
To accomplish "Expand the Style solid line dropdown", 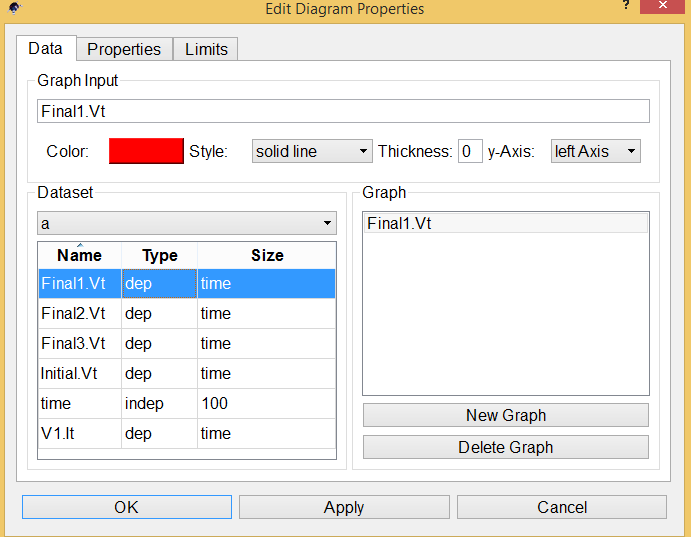I will click(x=312, y=151).
